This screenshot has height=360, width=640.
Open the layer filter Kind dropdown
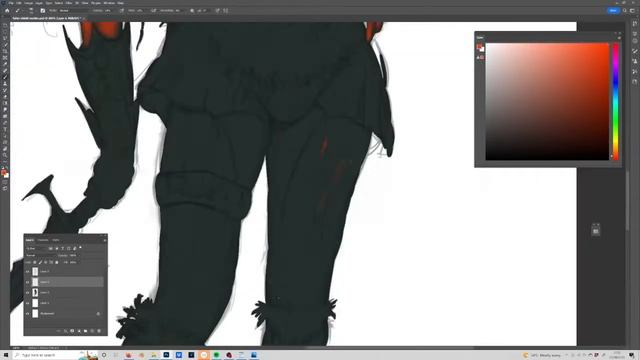pos(36,248)
